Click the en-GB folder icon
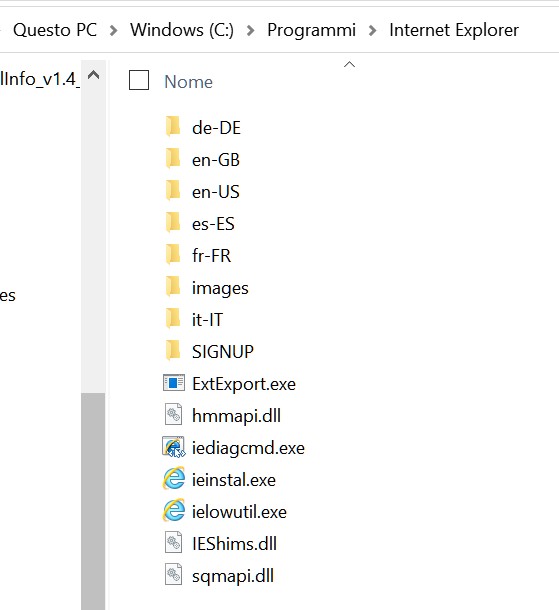This screenshot has height=610, width=559. coord(173,159)
